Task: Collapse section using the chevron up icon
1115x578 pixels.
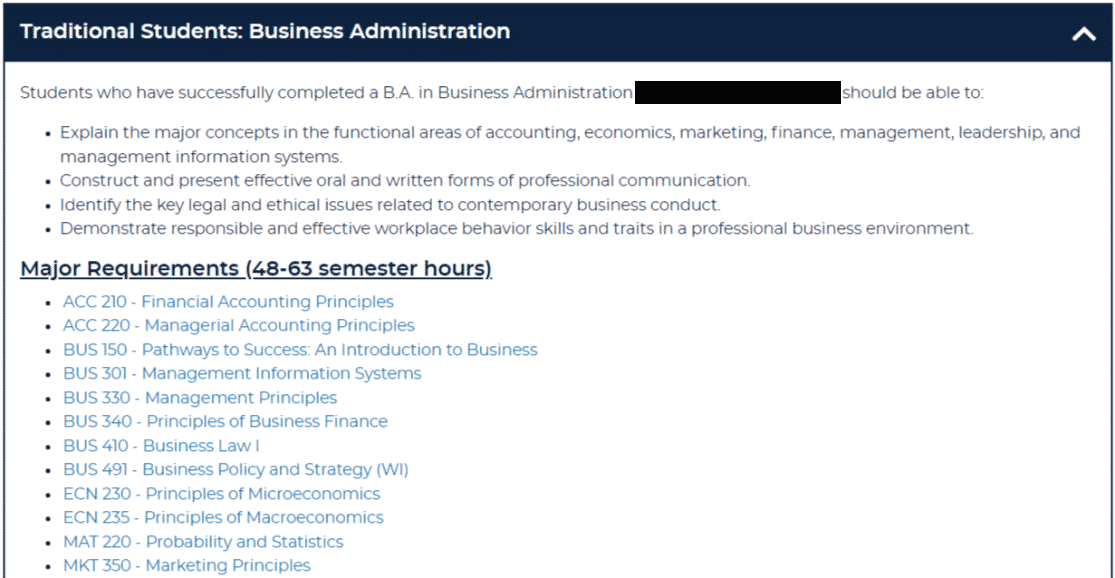Action: [x=1084, y=33]
